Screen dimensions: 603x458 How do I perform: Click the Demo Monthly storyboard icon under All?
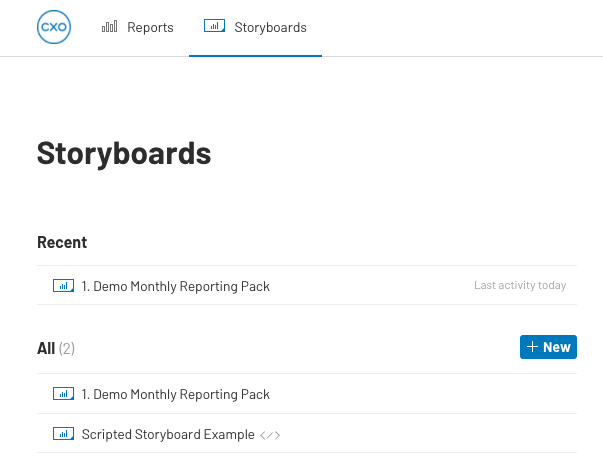tap(63, 393)
